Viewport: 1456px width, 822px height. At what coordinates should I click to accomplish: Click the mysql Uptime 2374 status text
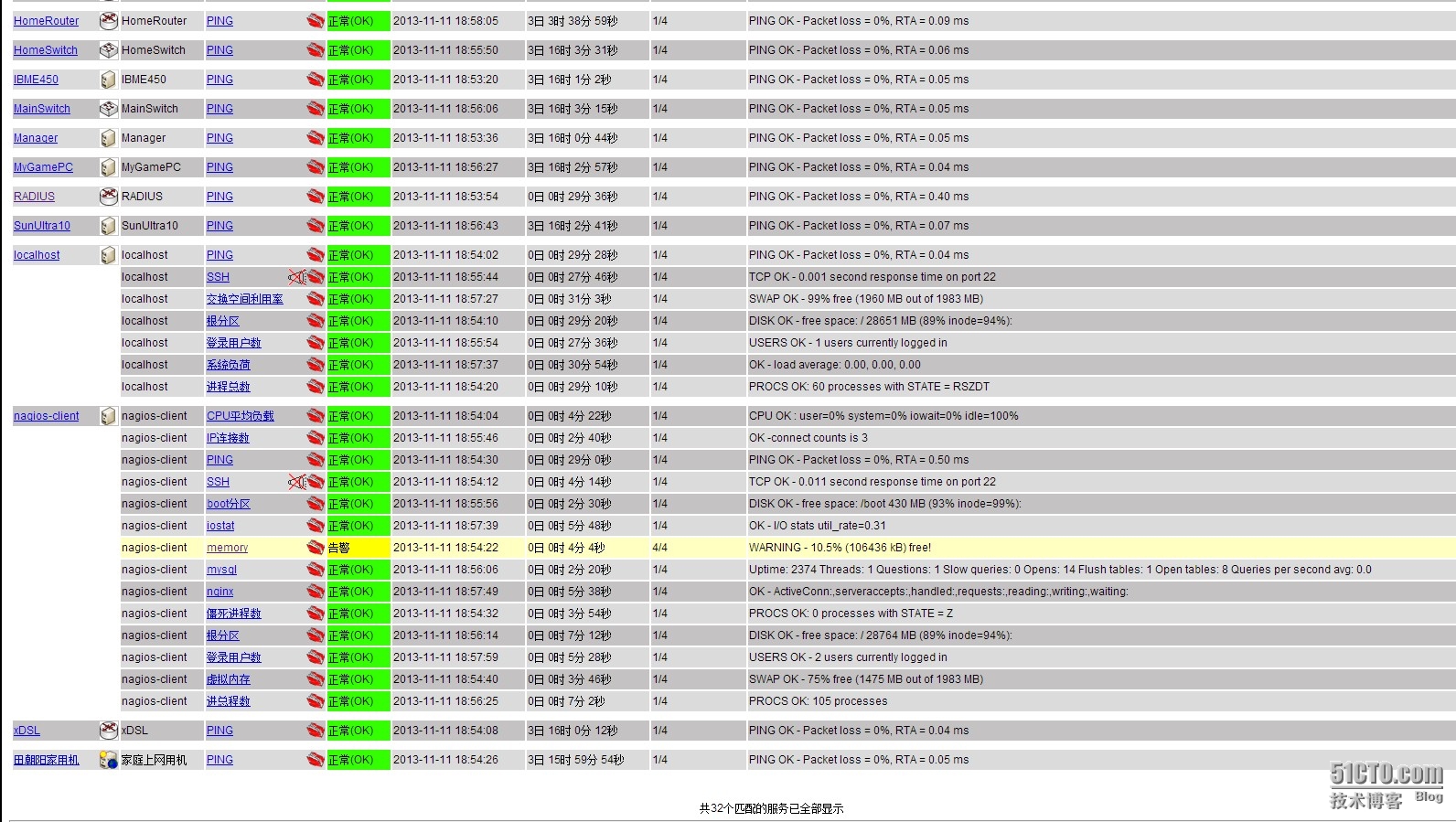[1060, 570]
